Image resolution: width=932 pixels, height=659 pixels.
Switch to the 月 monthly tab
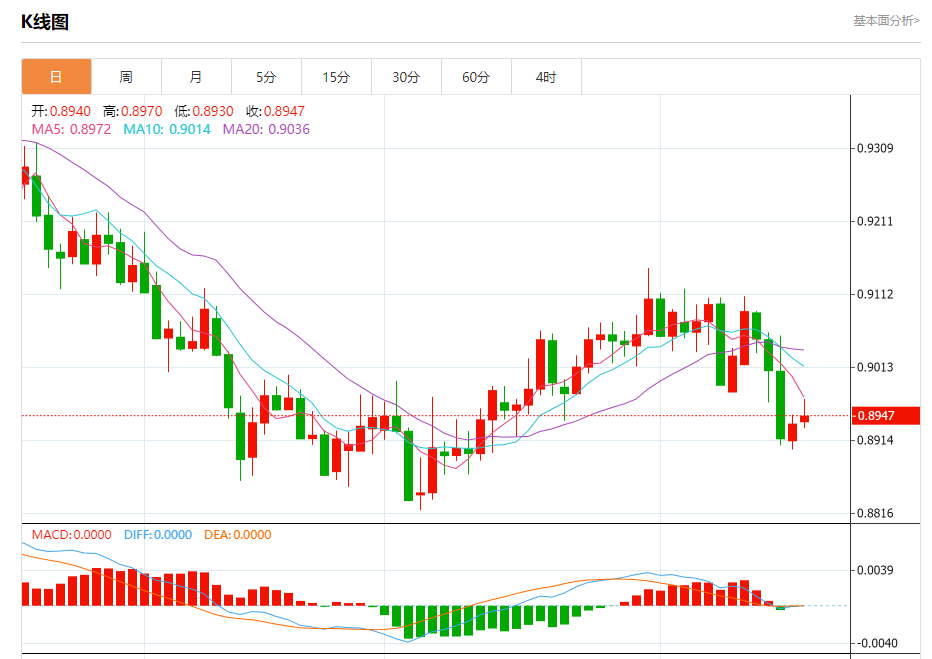point(196,77)
